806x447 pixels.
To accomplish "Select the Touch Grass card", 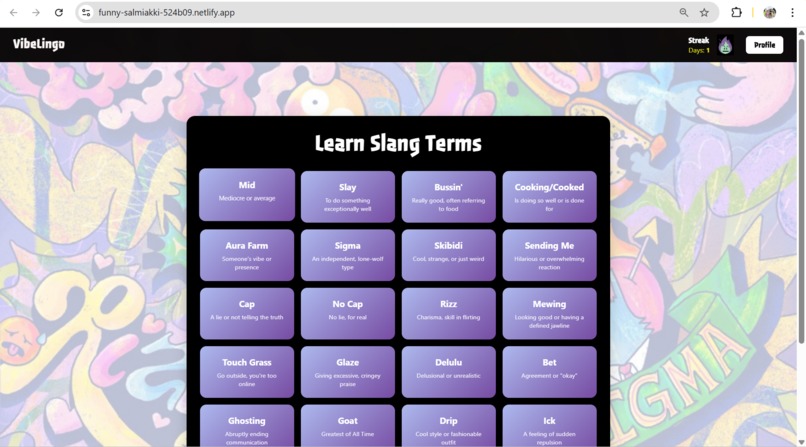I will pyautogui.click(x=247, y=372).
